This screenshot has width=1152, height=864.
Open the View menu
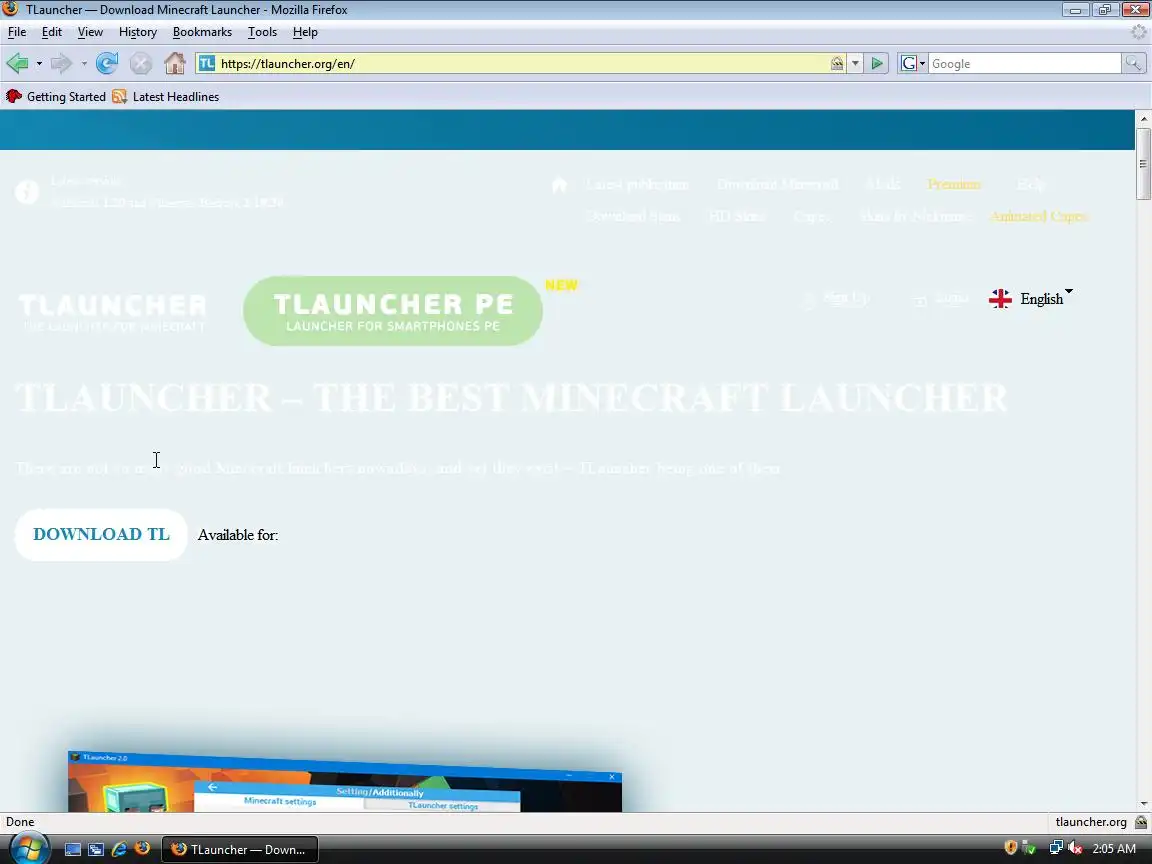click(90, 32)
